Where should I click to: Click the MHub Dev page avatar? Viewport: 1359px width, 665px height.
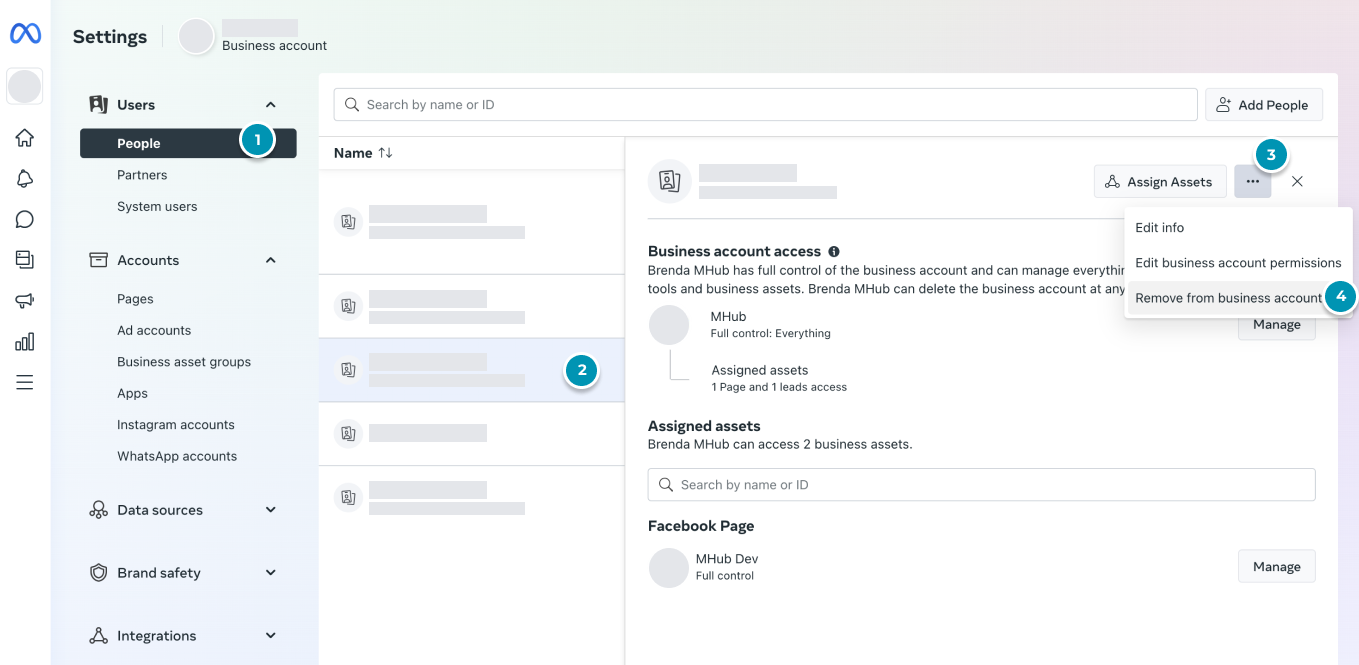(669, 567)
